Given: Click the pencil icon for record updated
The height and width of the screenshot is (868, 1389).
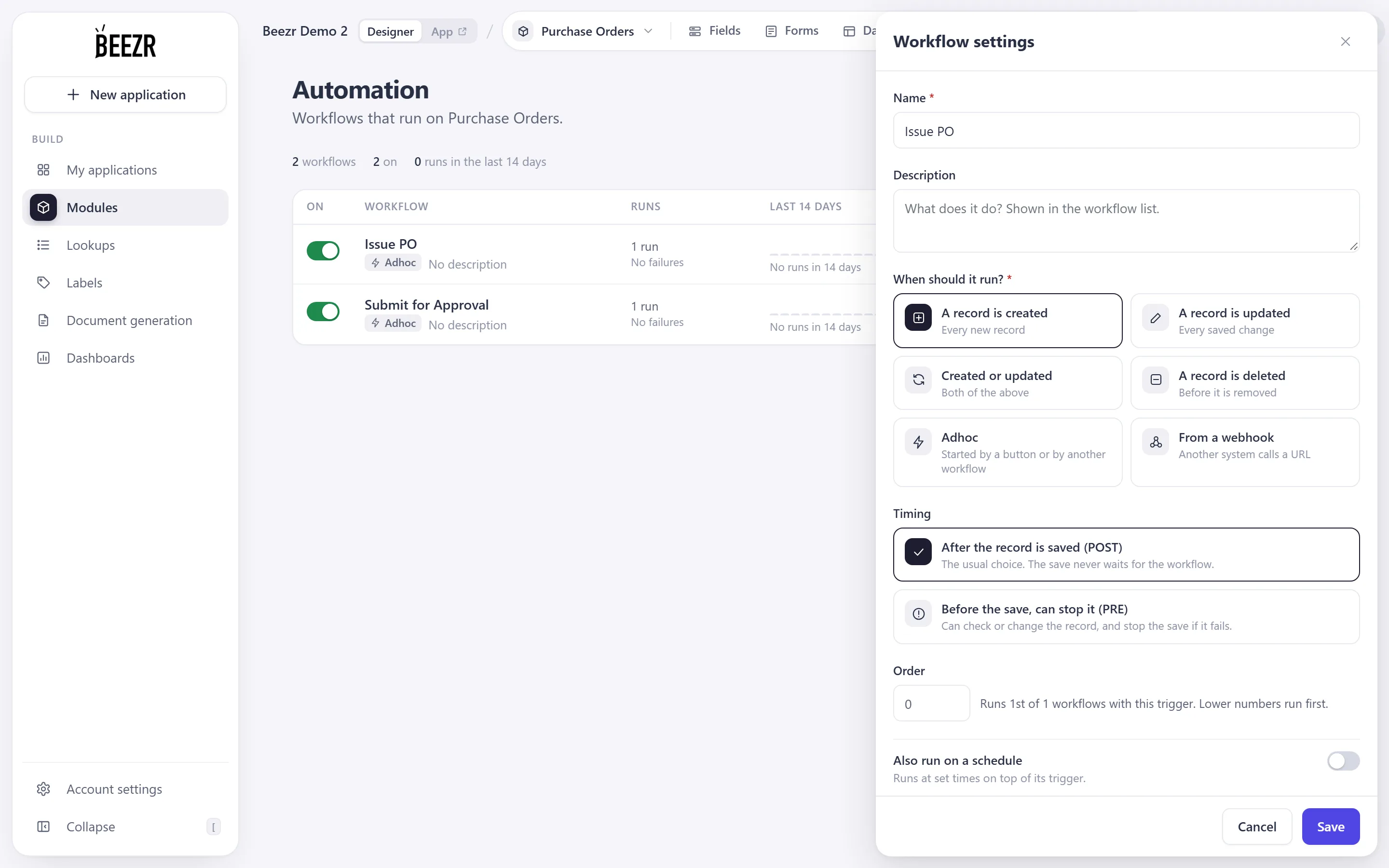Looking at the screenshot, I should click(x=1156, y=317).
